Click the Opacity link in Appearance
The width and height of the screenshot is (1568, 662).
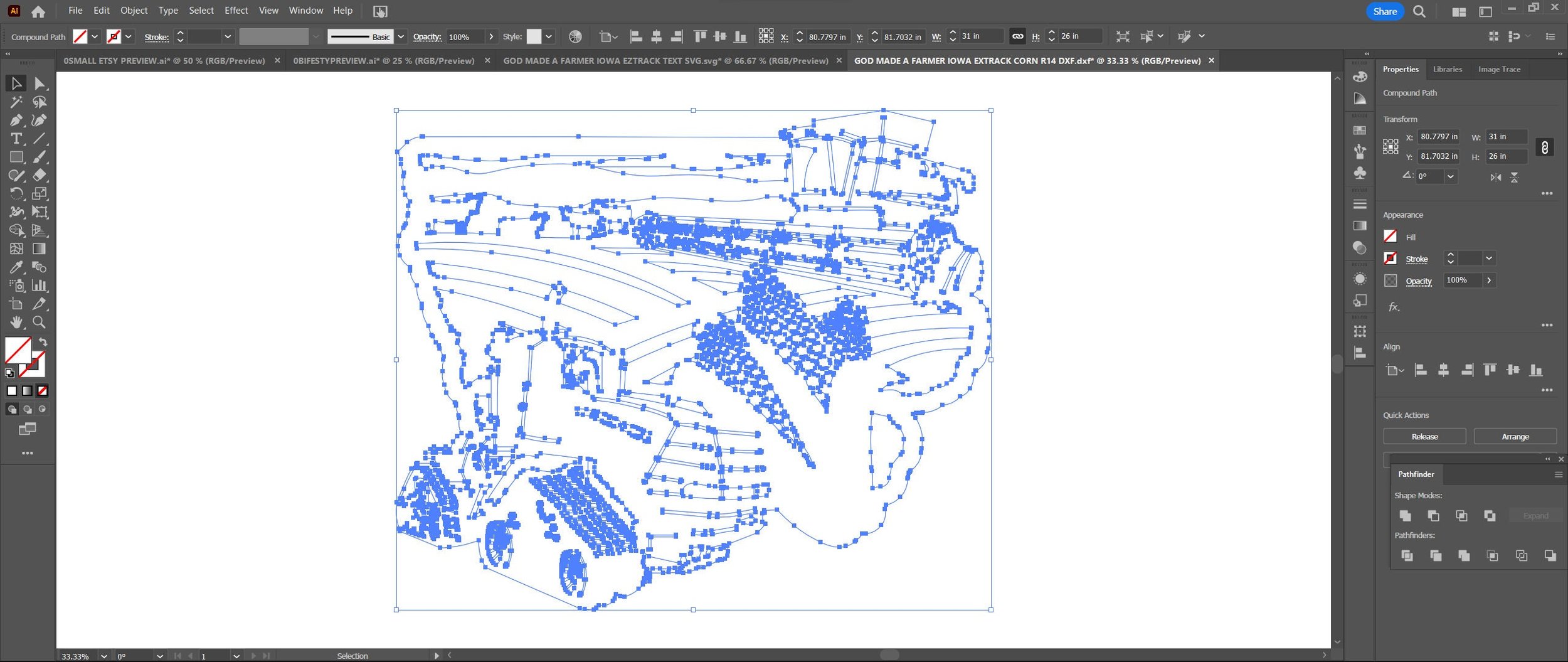pos(1418,281)
